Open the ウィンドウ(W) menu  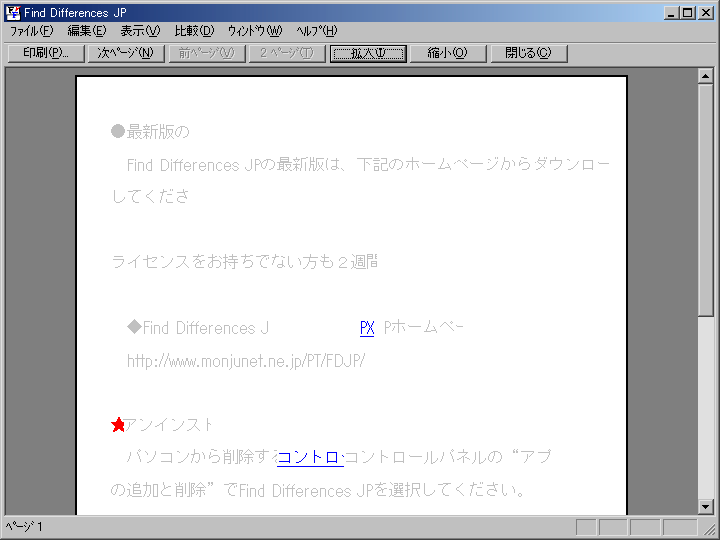[255, 31]
